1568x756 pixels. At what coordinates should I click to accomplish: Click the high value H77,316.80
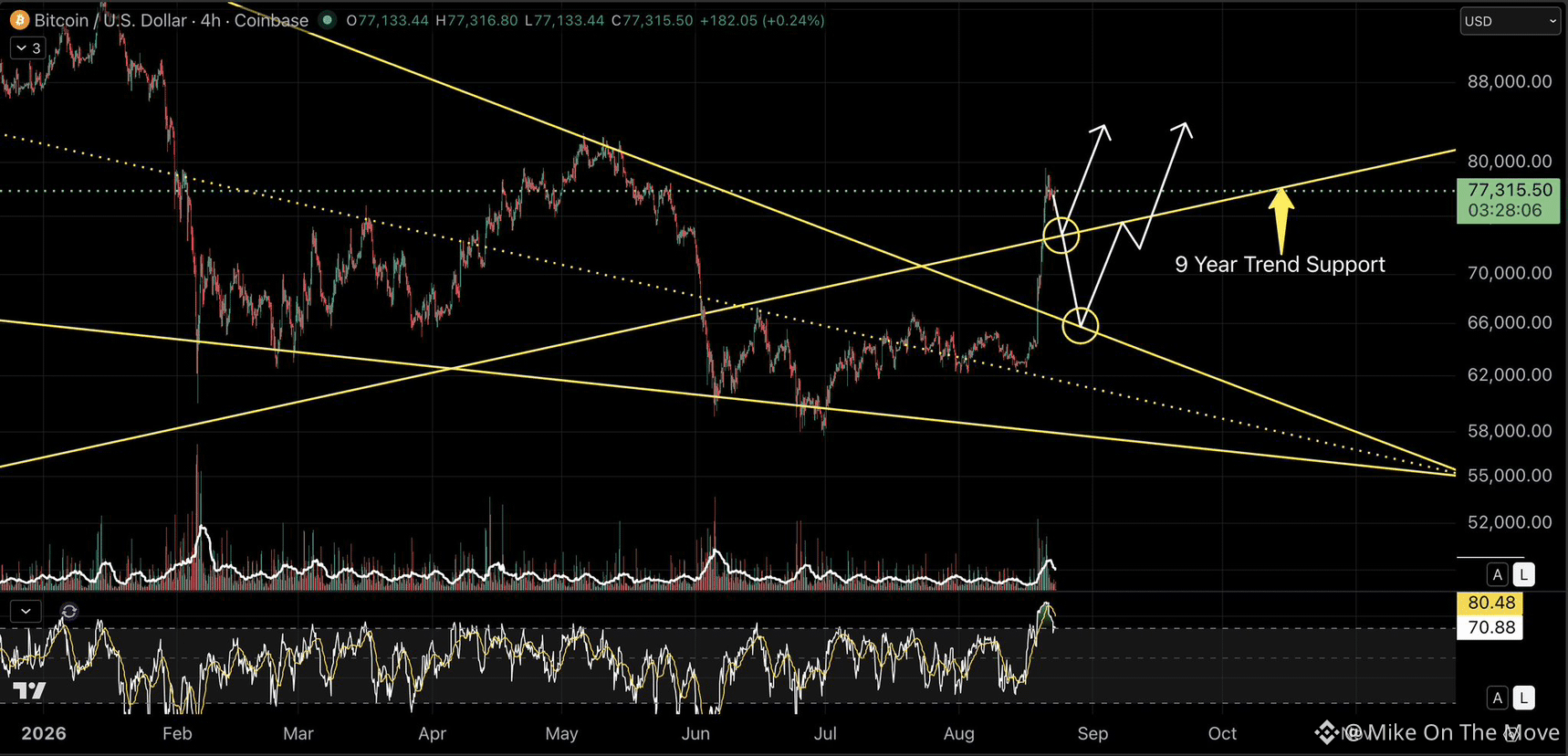pos(476,20)
